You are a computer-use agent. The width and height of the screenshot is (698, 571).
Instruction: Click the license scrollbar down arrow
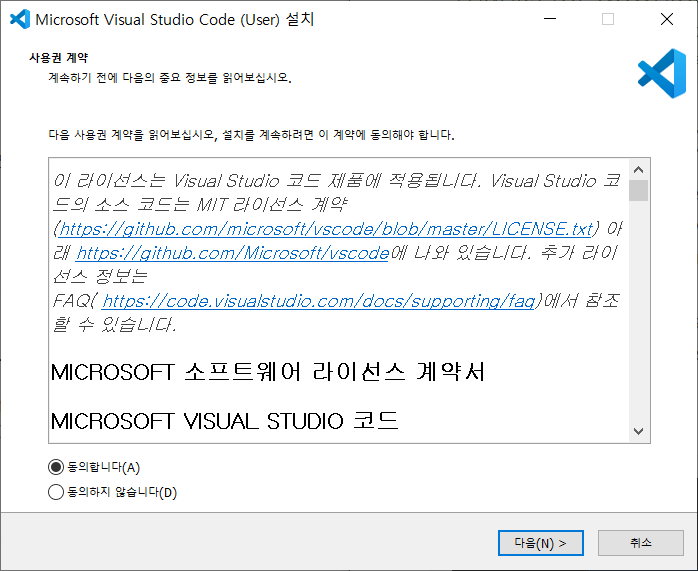point(638,431)
